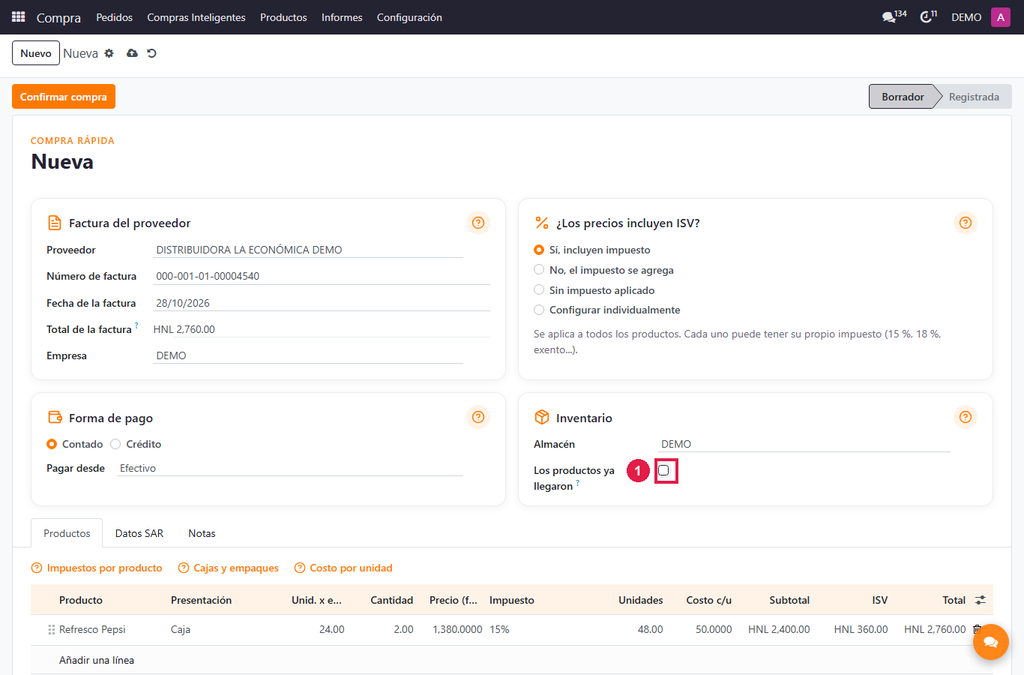Switch to the Notas tab
This screenshot has width=1024, height=675.
point(202,533)
